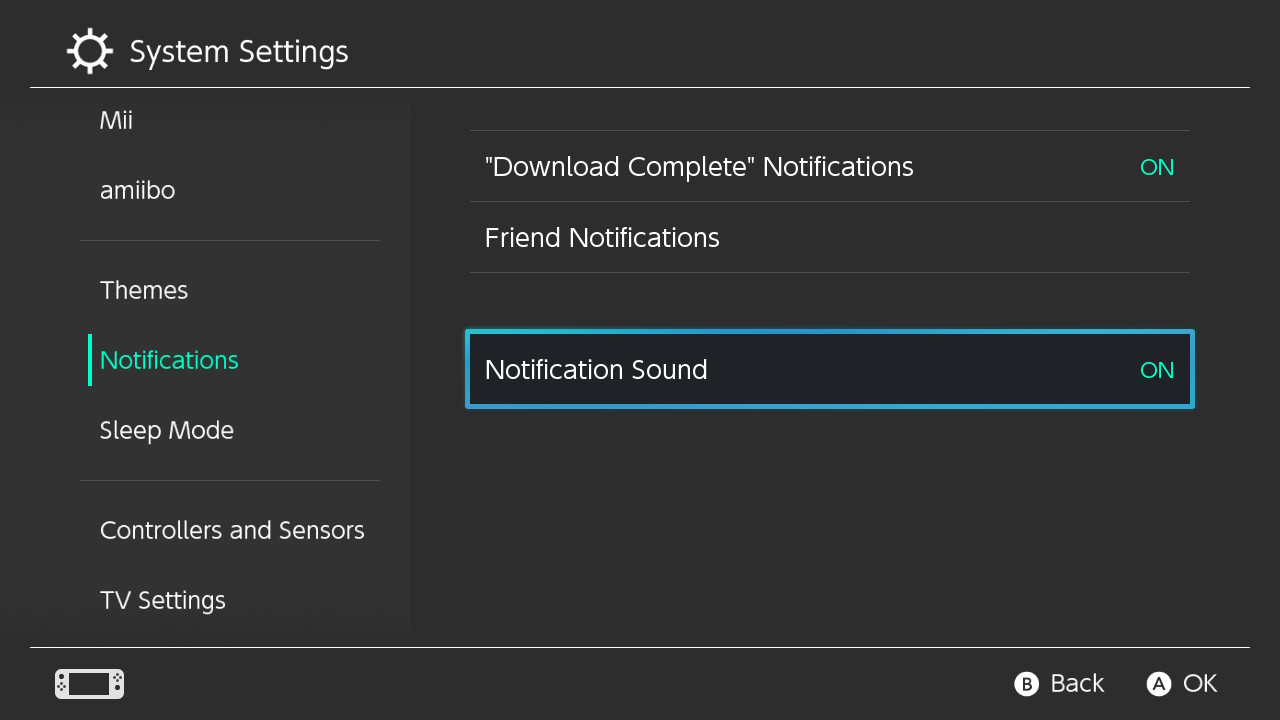
Task: Select the "Download Complete" Notifications row label
Action: (698, 167)
